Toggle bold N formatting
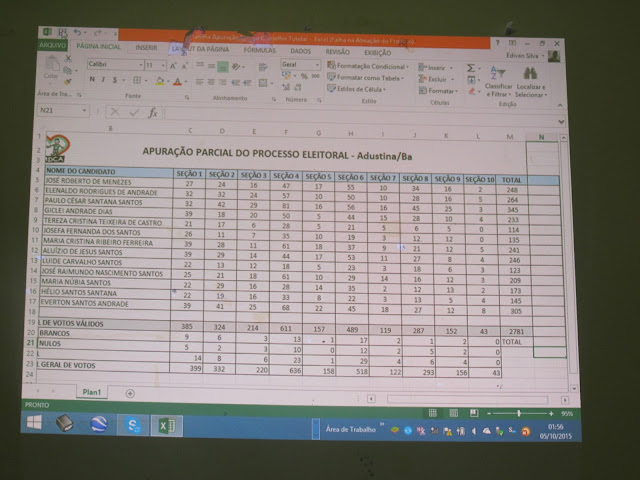 (x=92, y=79)
